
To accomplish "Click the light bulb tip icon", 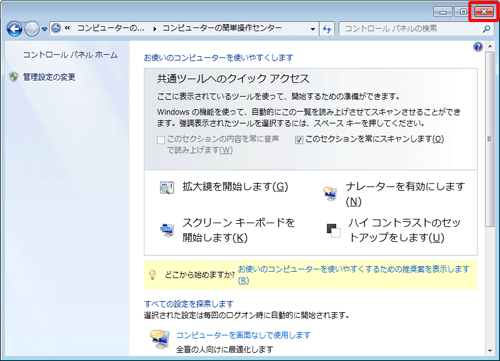I will (x=152, y=275).
